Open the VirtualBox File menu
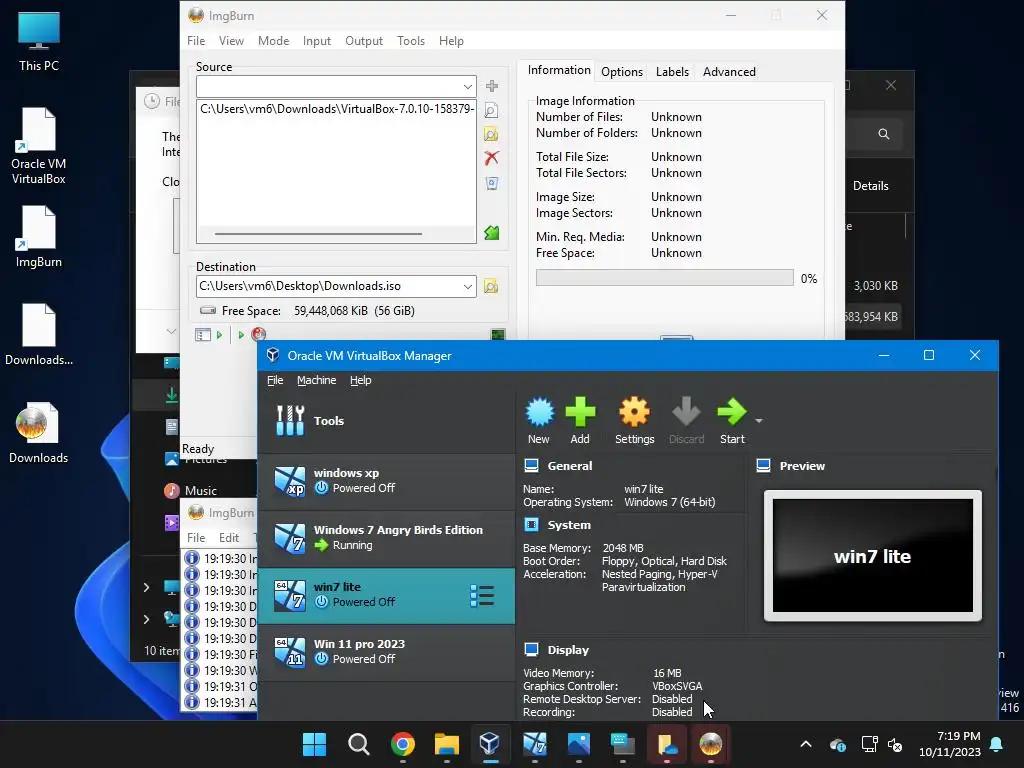 [275, 380]
